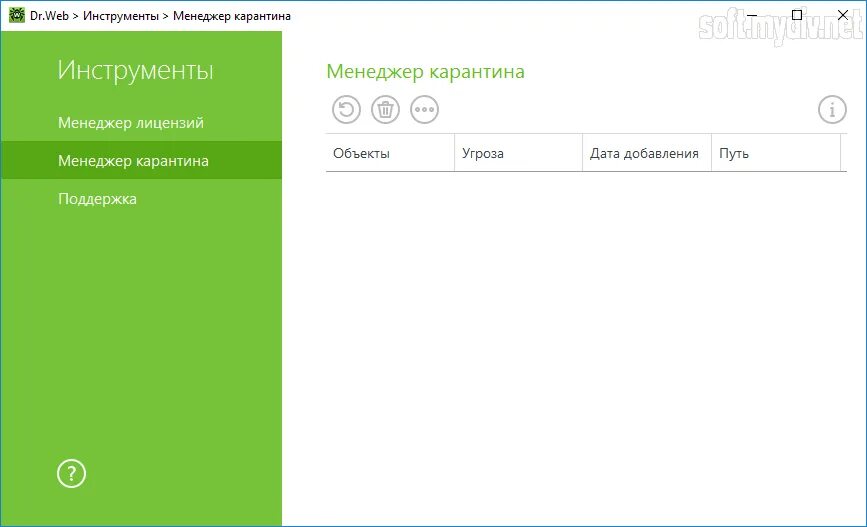The image size is (867, 527).
Task: Click the Dr.Web spider logo in title bar
Action: (17, 15)
